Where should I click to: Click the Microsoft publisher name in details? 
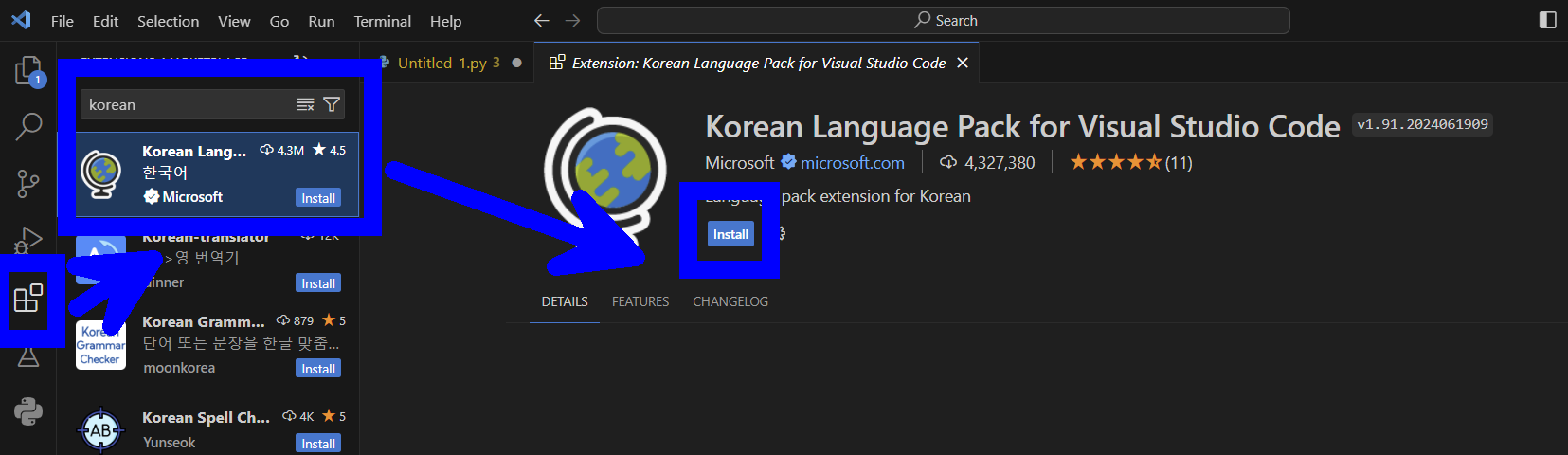[x=740, y=162]
